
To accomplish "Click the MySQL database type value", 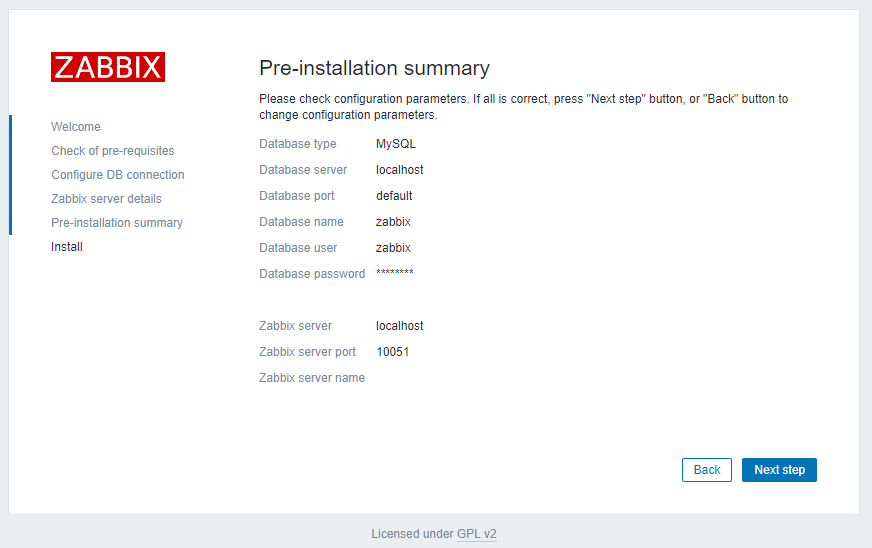I will 396,144.
